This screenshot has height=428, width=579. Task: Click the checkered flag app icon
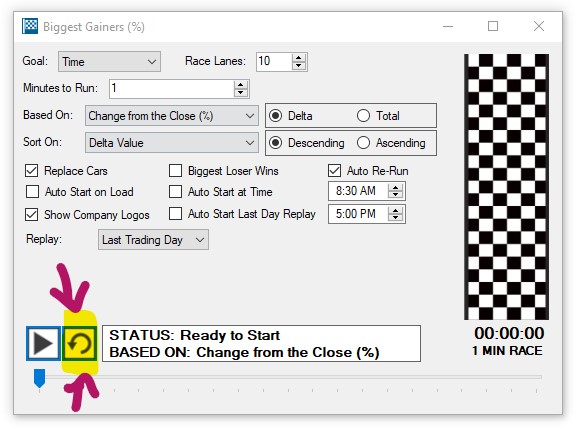30,26
